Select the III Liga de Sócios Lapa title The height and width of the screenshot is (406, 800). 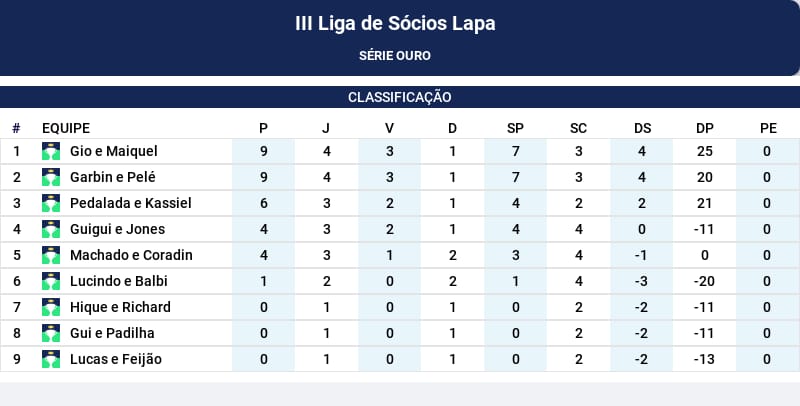click(x=395, y=23)
